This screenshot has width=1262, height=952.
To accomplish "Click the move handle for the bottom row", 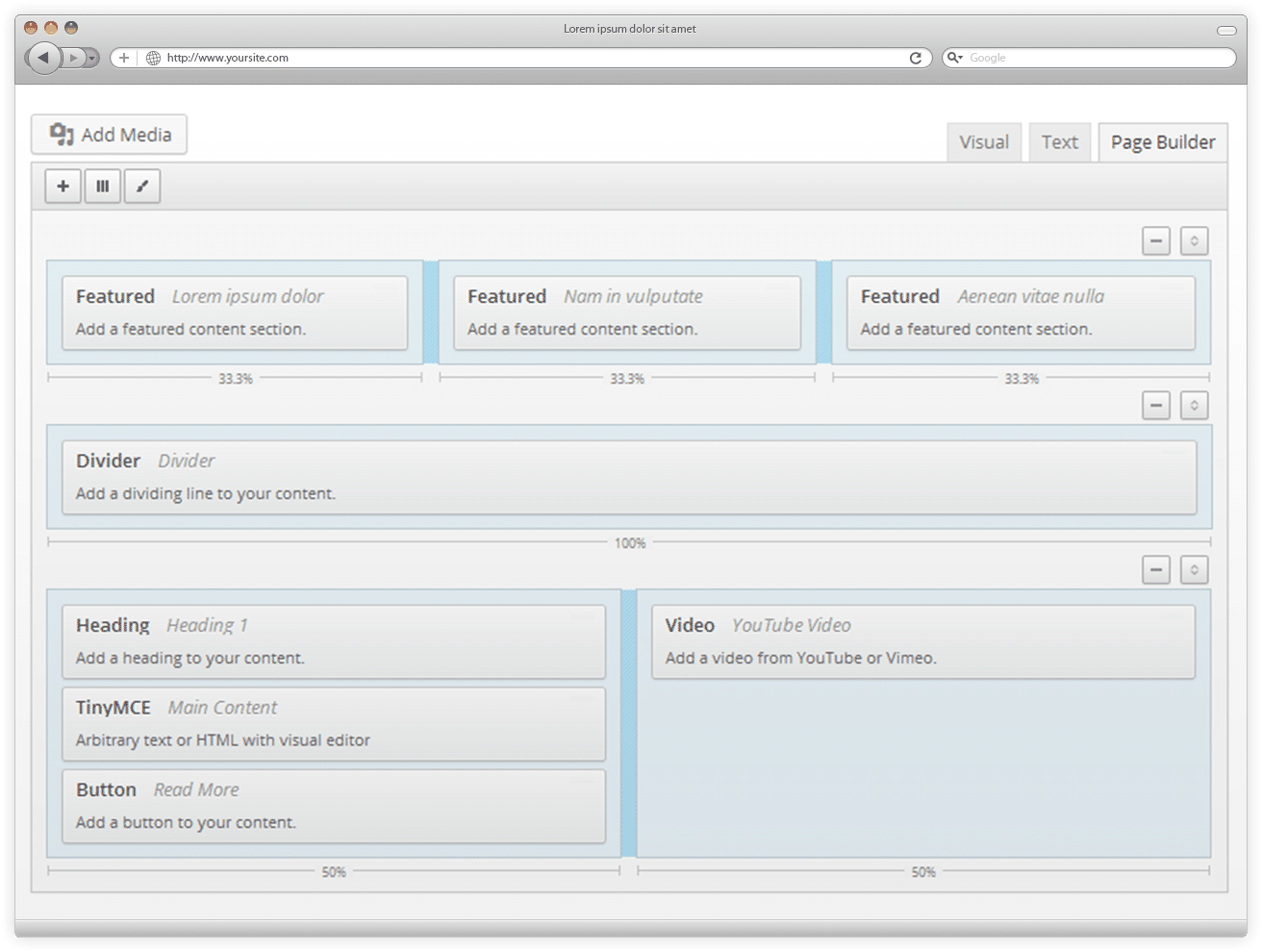I will tap(1194, 570).
